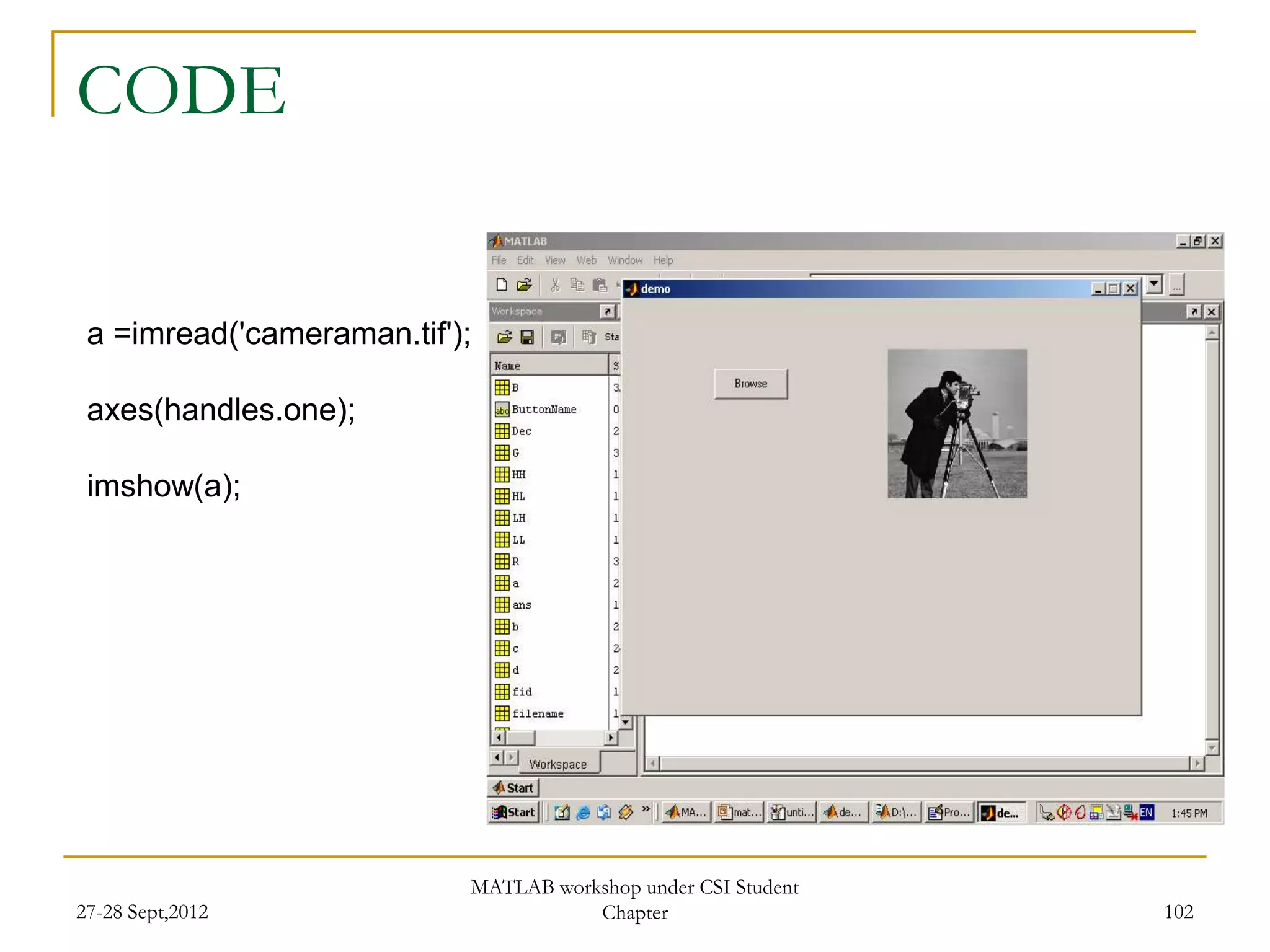The width and height of the screenshot is (1270, 952).
Task: Click the Paste clipboard icon
Action: tap(600, 284)
